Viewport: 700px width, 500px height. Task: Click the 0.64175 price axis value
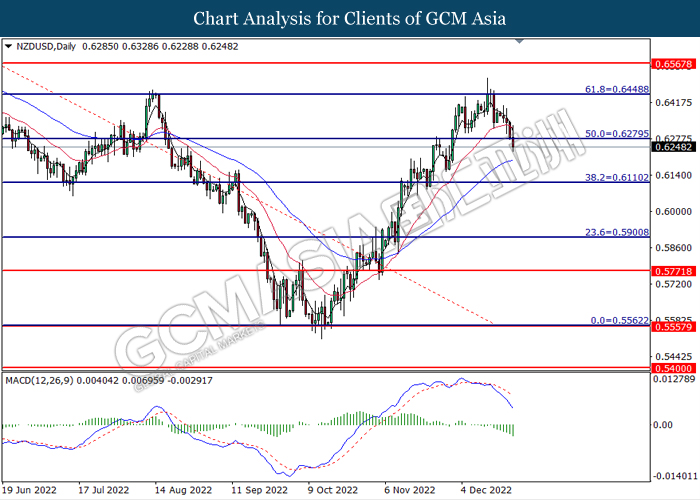tap(673, 103)
